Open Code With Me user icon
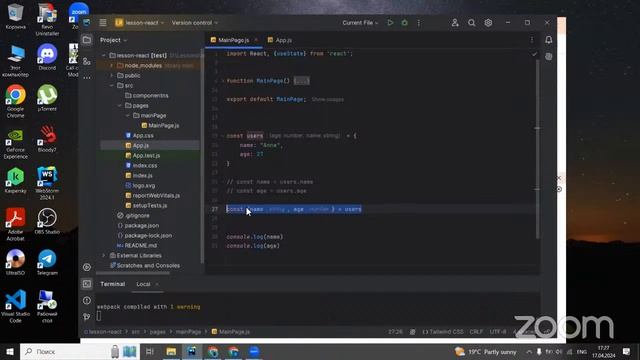640x360 pixels. pyautogui.click(x=455, y=23)
